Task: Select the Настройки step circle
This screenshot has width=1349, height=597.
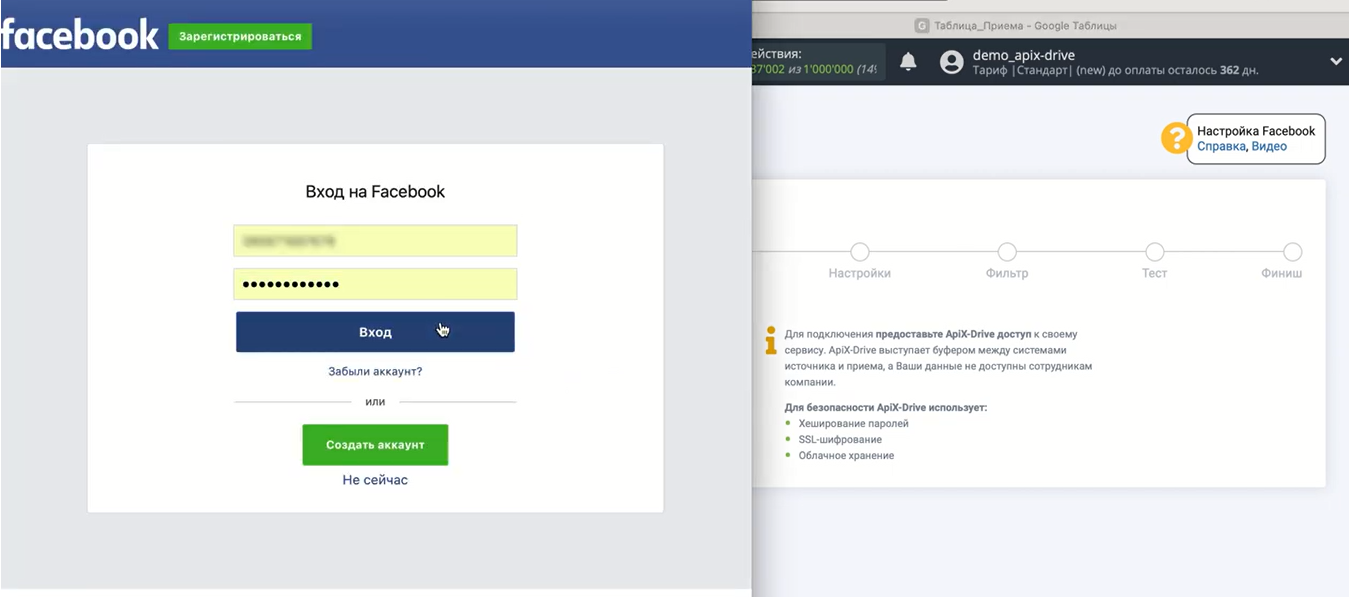Action: (859, 252)
